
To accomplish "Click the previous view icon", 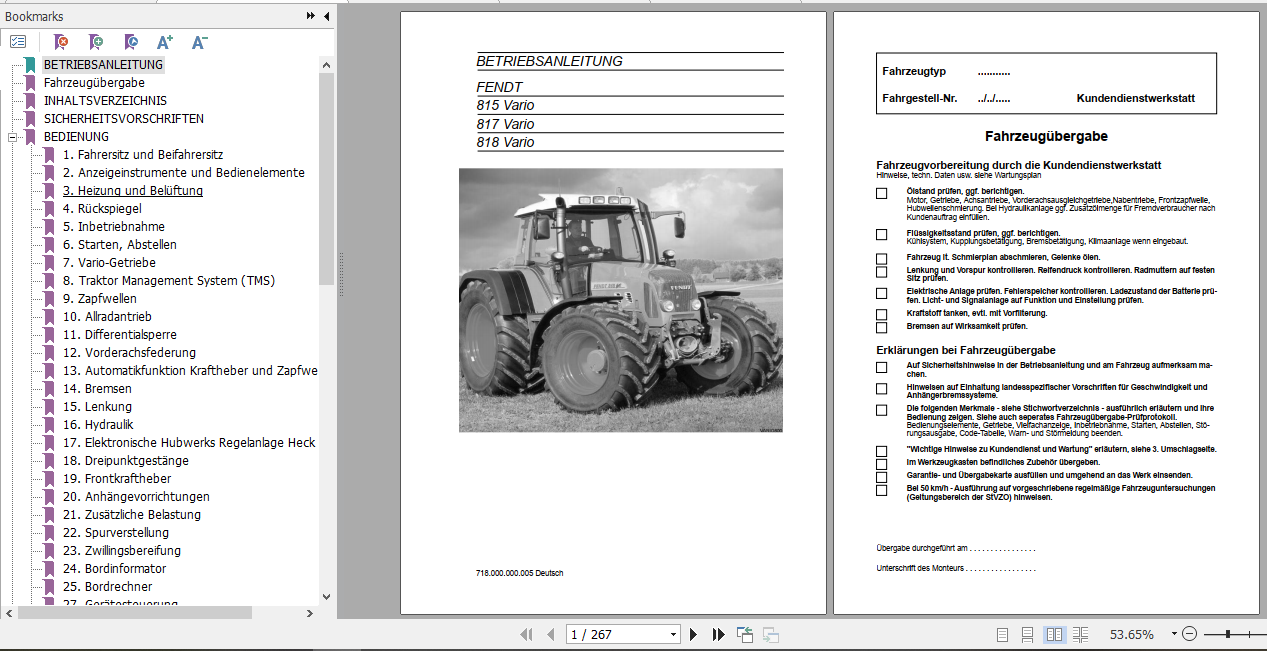I will tap(745, 634).
